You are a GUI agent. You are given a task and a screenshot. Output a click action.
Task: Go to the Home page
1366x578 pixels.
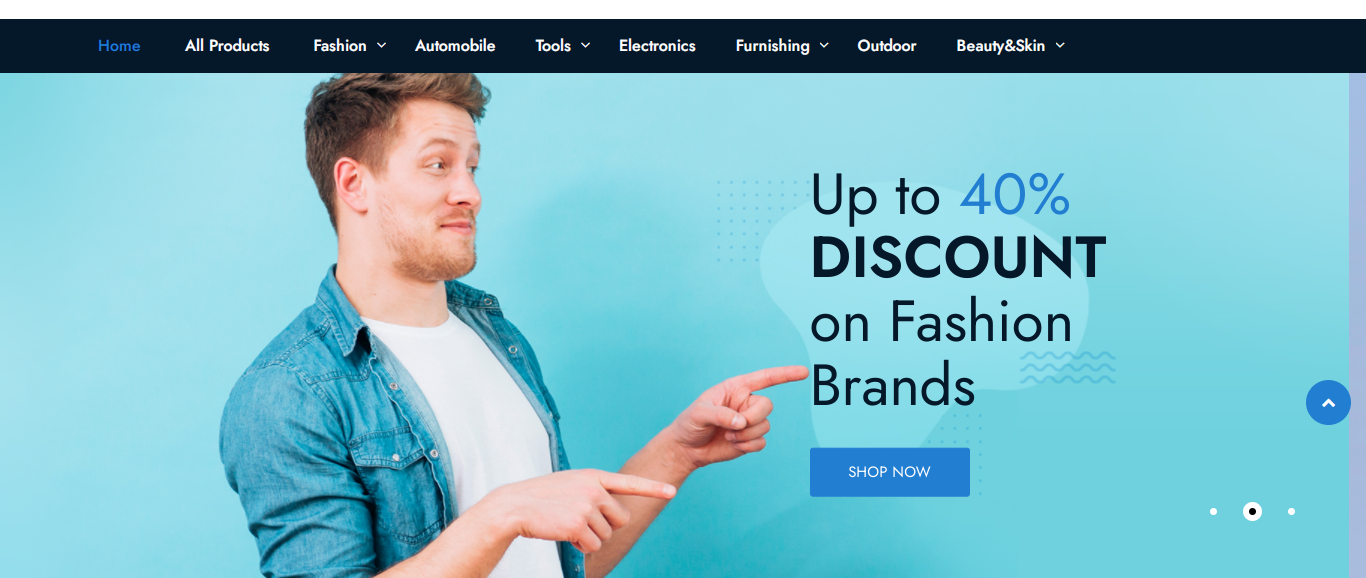point(119,45)
